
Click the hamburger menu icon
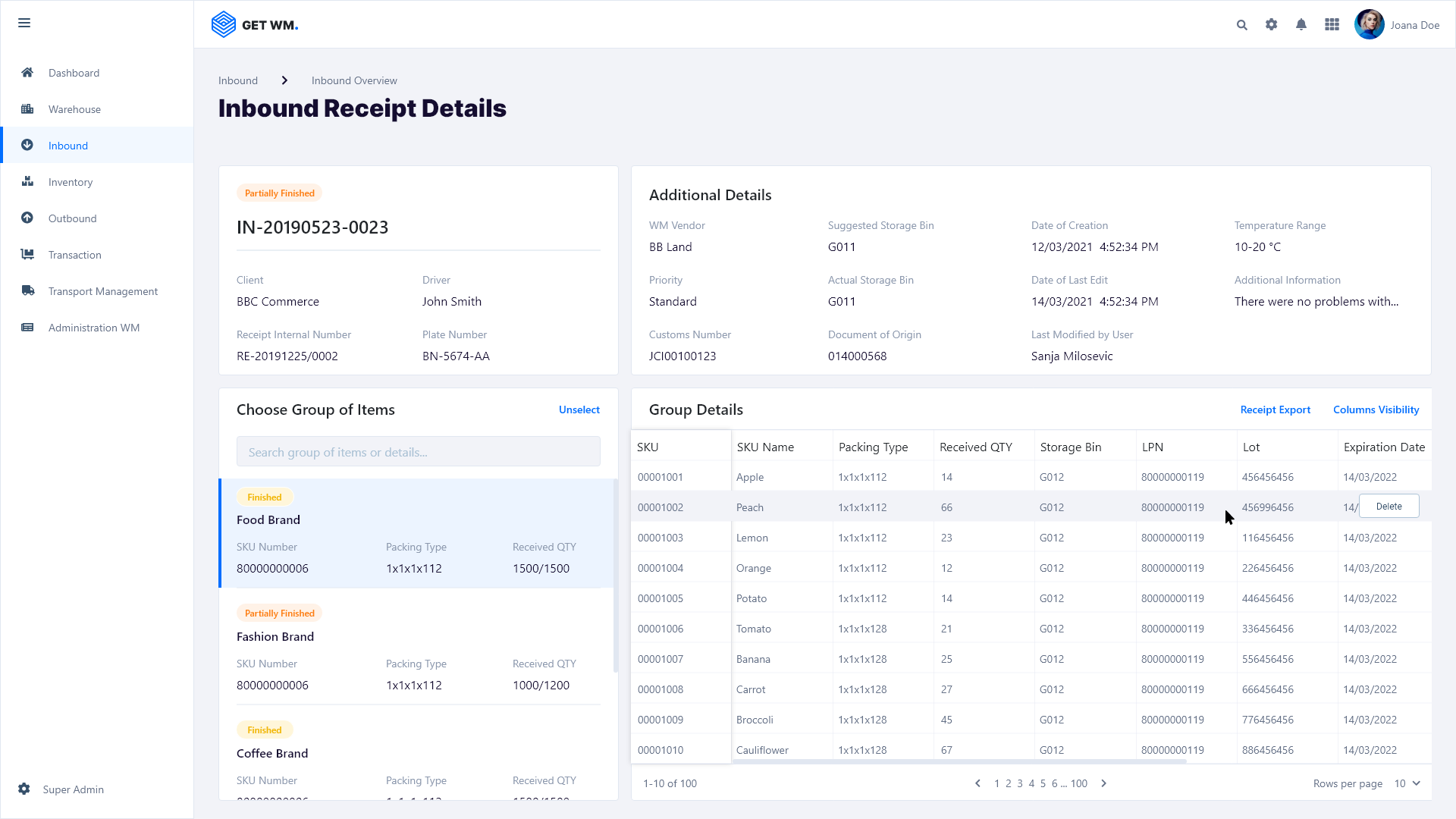24,23
